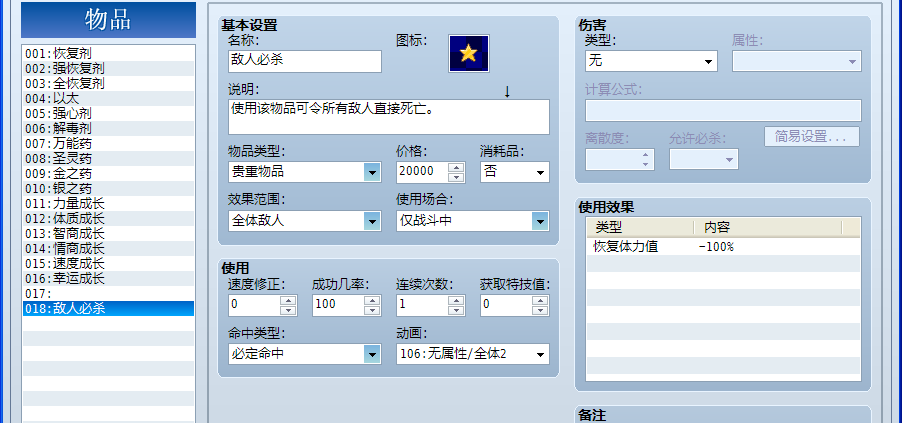Increase 价格 with the up arrow
This screenshot has width=902, height=423.
[456, 167]
